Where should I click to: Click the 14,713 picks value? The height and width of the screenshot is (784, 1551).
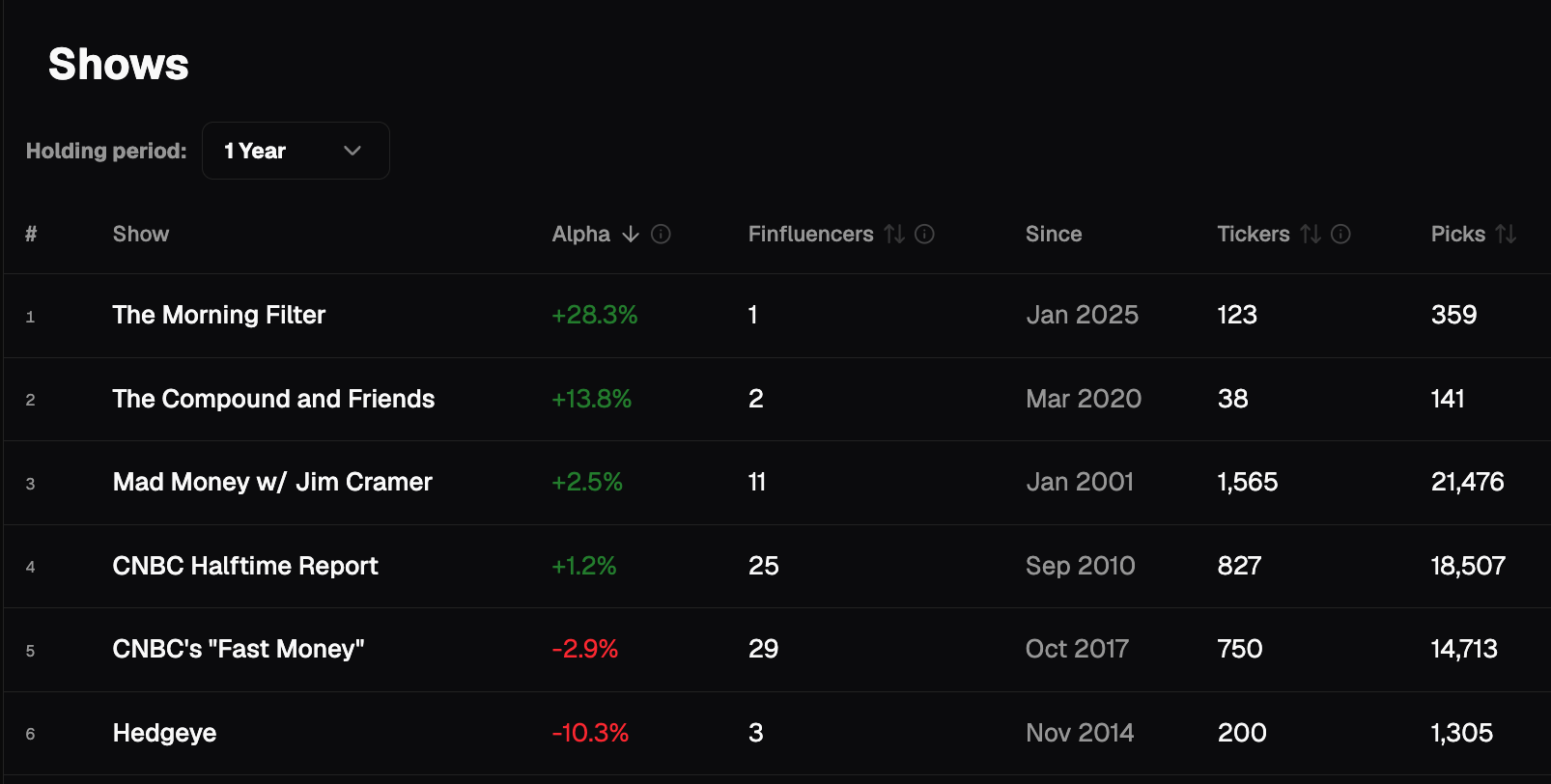tap(1464, 649)
